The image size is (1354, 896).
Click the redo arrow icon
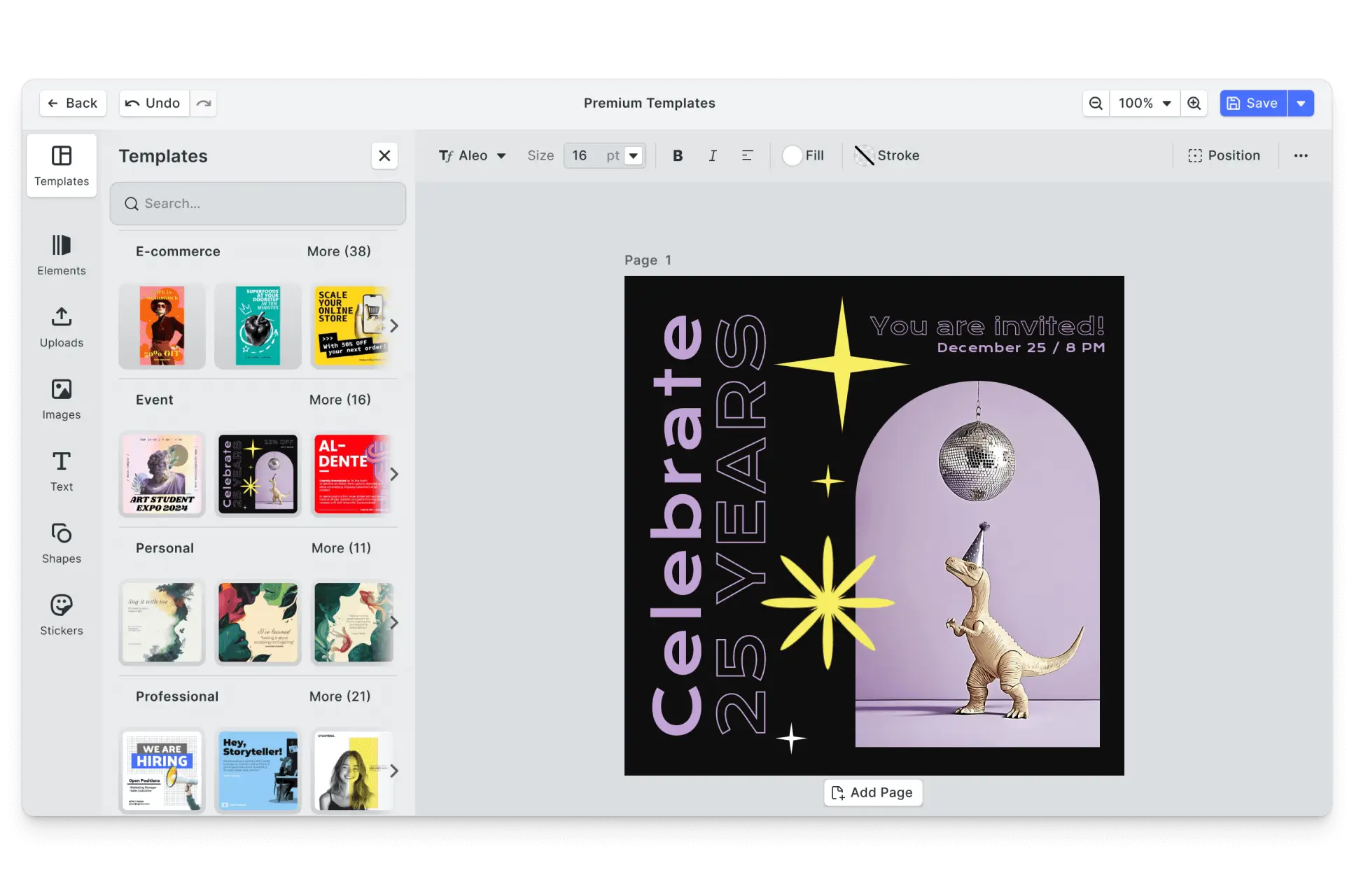(x=204, y=103)
